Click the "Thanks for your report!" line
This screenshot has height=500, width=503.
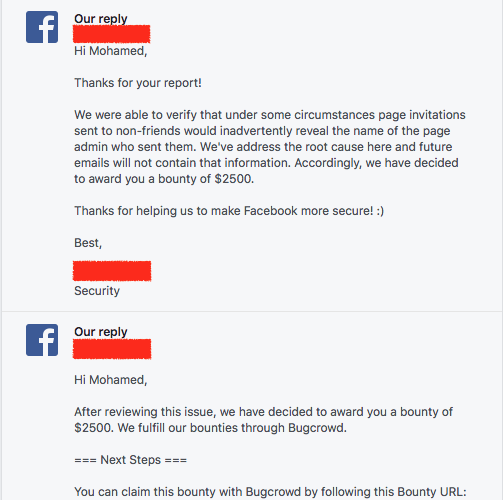click(138, 83)
